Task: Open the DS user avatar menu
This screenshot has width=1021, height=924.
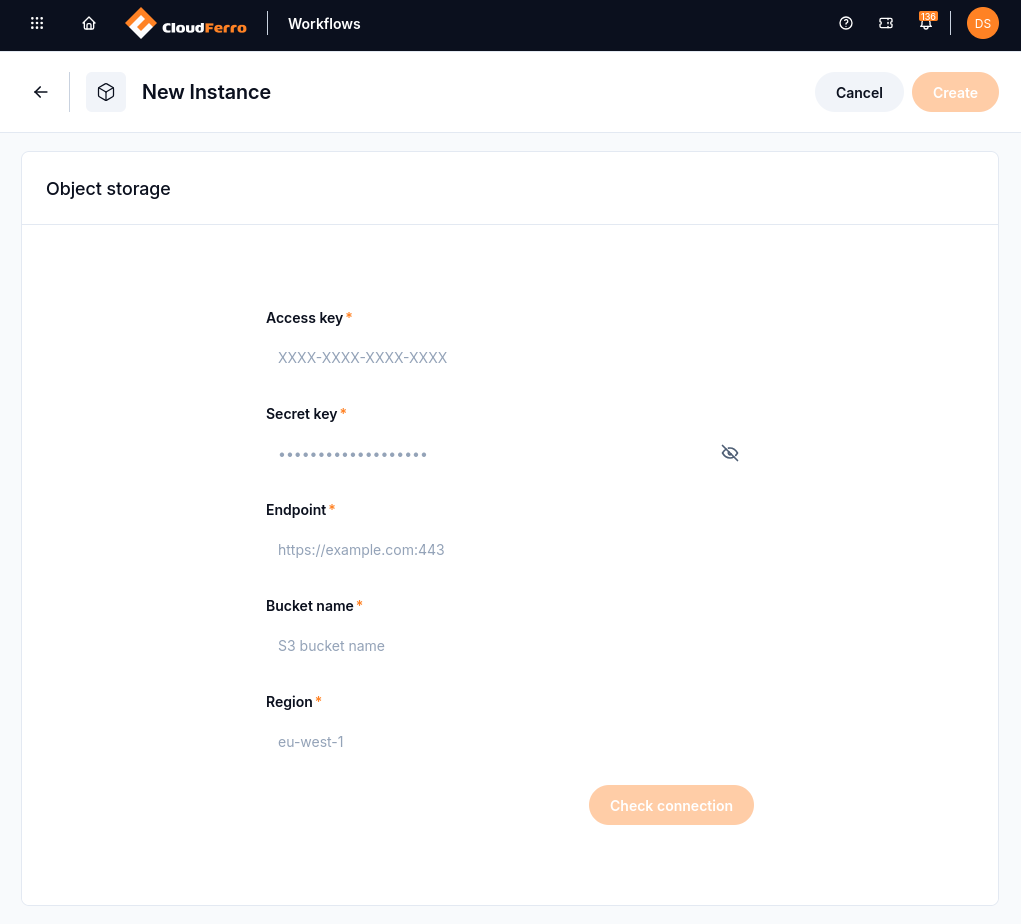Action: (x=983, y=23)
